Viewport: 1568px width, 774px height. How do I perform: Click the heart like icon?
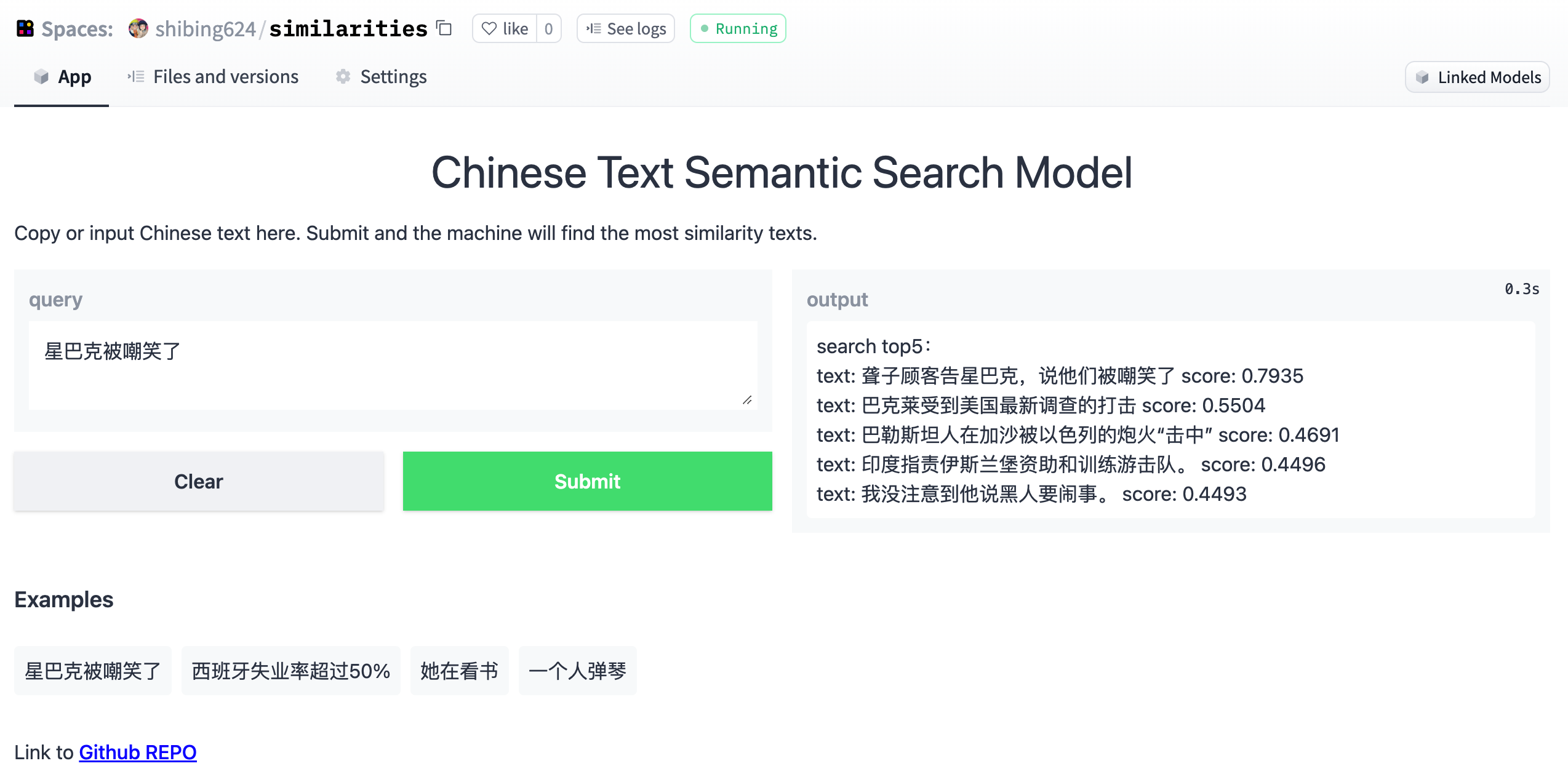pos(489,29)
